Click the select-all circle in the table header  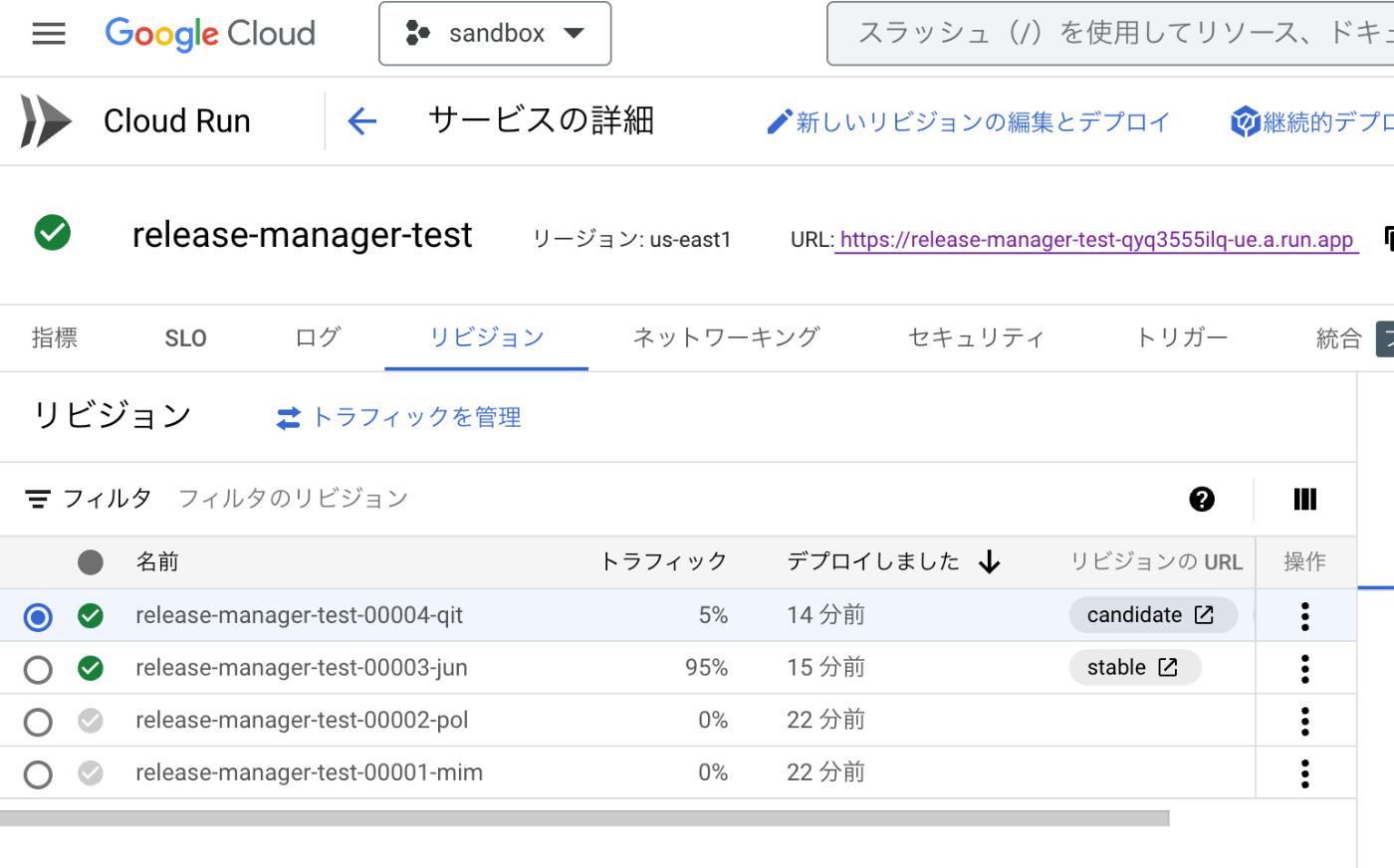90,561
